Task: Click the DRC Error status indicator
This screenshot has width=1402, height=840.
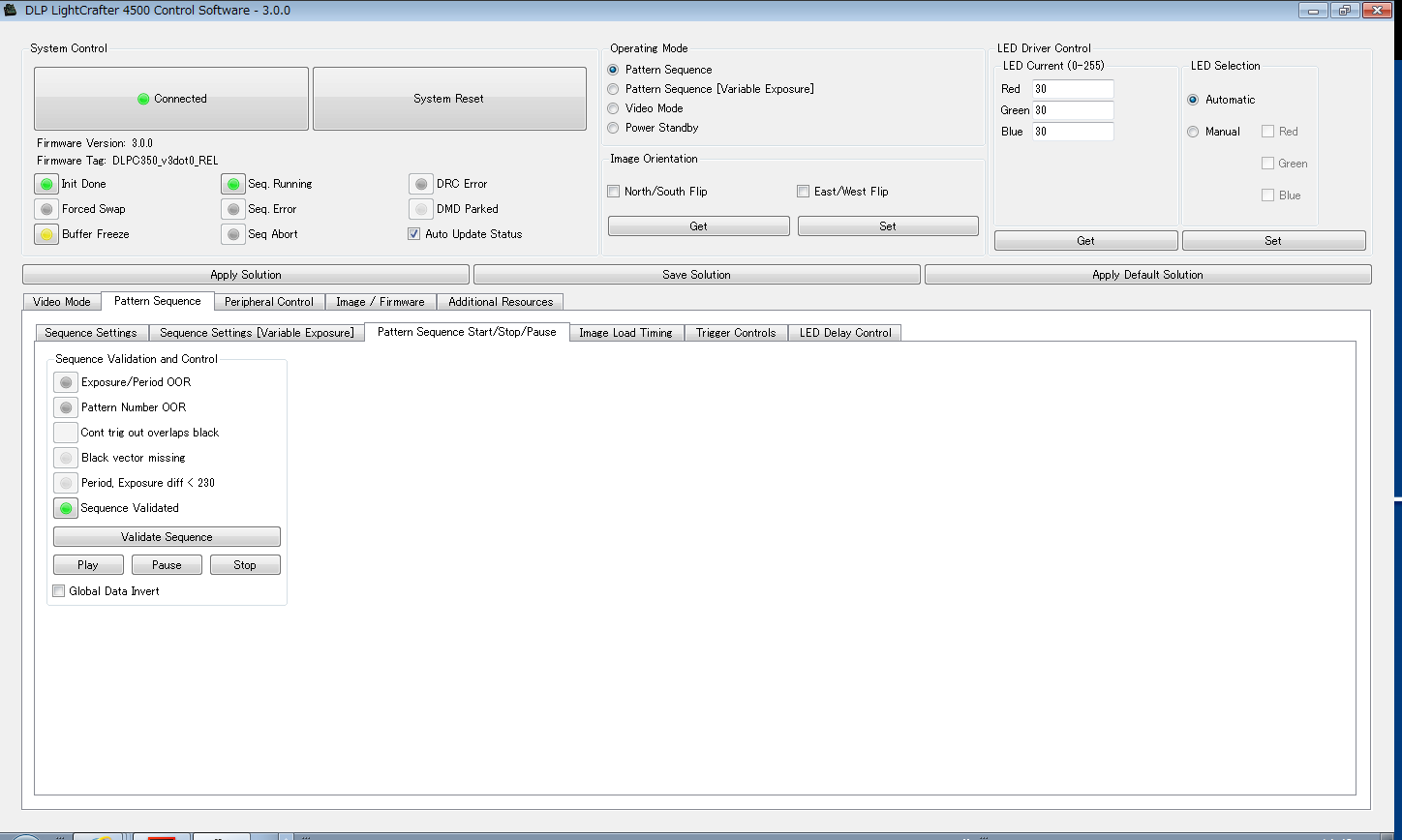Action: [x=420, y=184]
